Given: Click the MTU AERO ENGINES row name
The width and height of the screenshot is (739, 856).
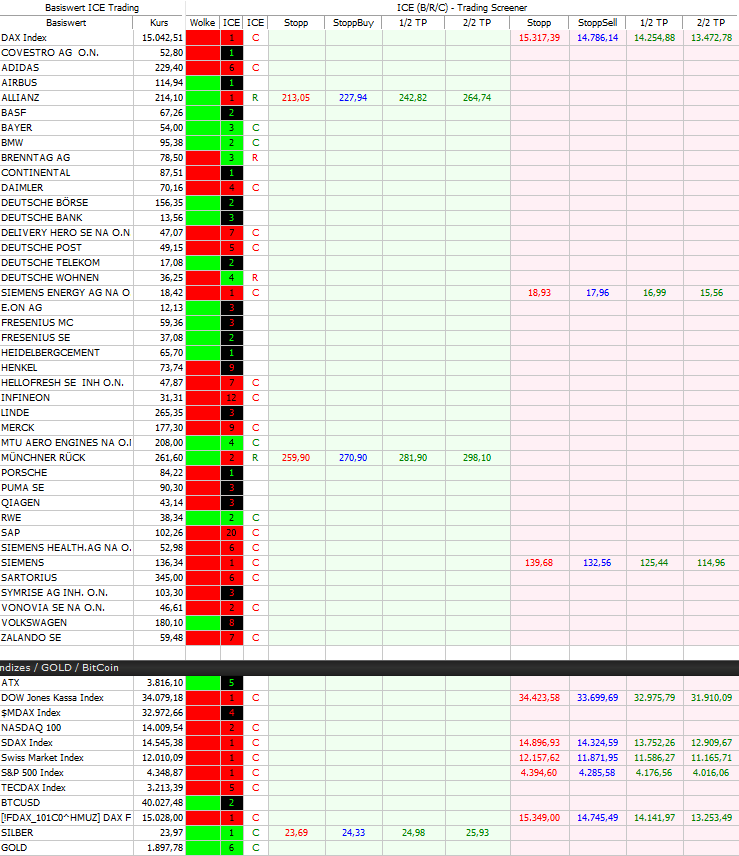Looking at the screenshot, I should coord(66,443).
